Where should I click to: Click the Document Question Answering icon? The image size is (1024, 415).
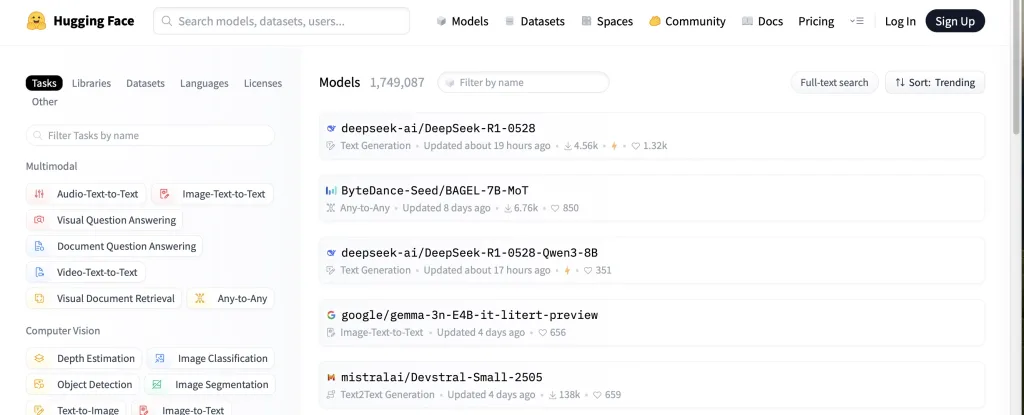39,246
